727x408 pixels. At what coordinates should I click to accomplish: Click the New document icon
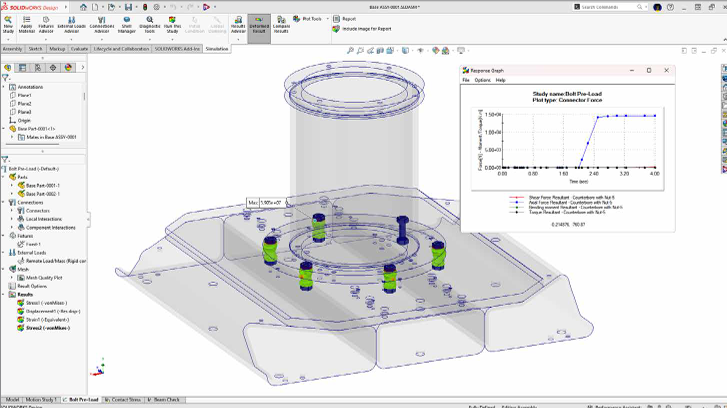[x=95, y=7]
